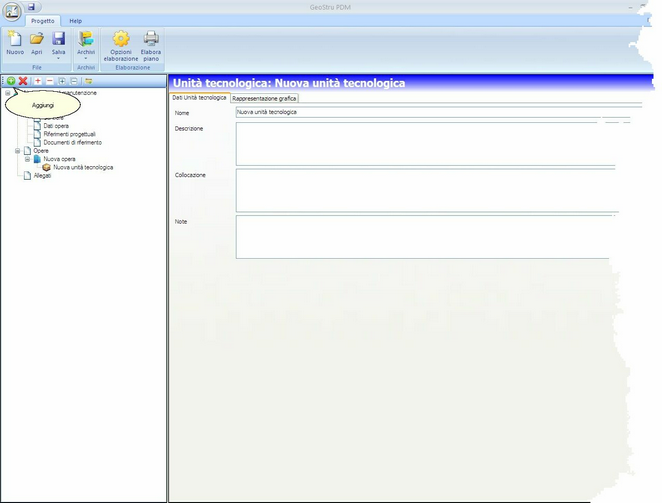Open the Archivi cabinet icon

click(x=86, y=39)
